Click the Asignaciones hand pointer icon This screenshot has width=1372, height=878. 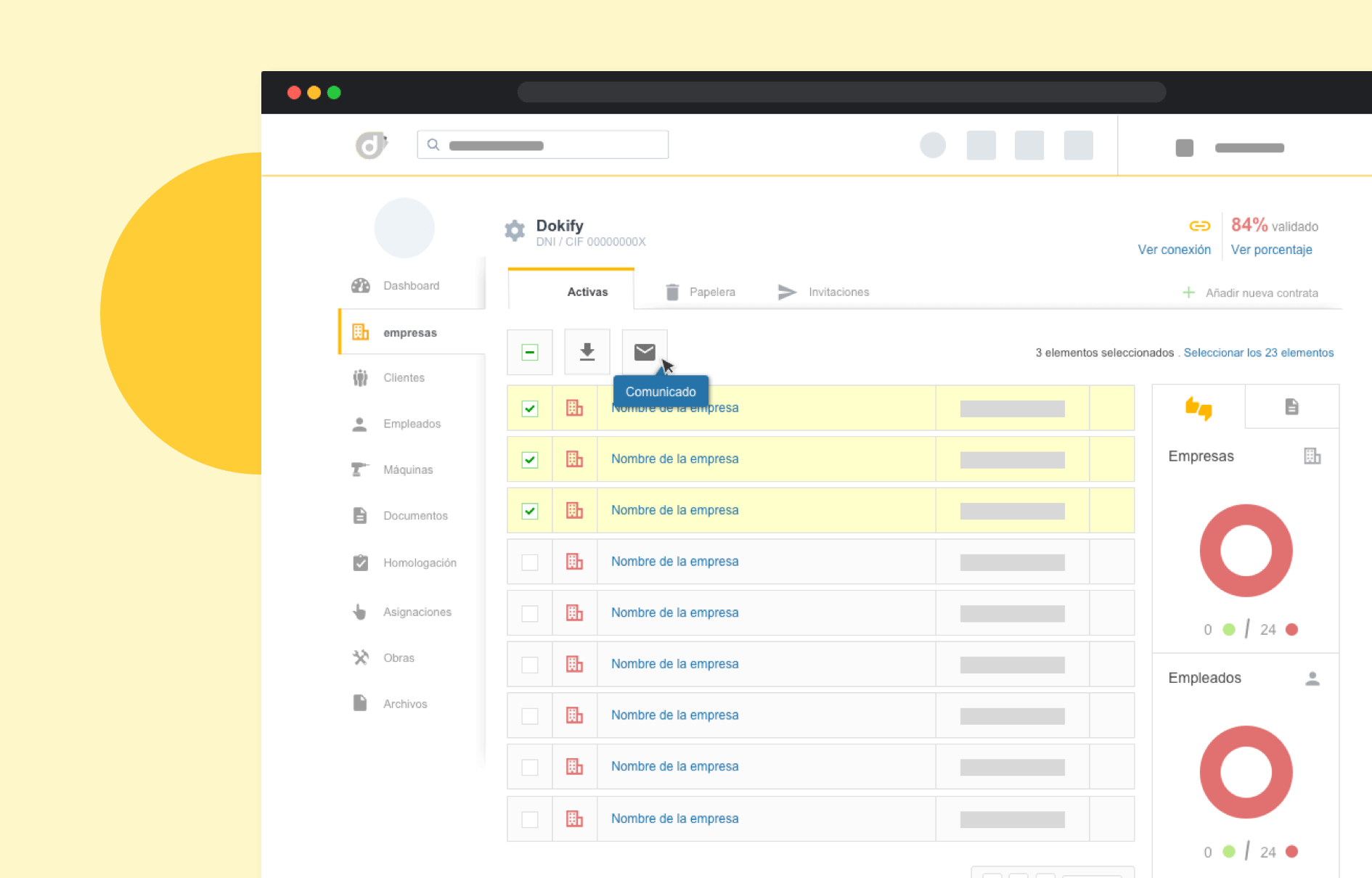click(x=360, y=612)
